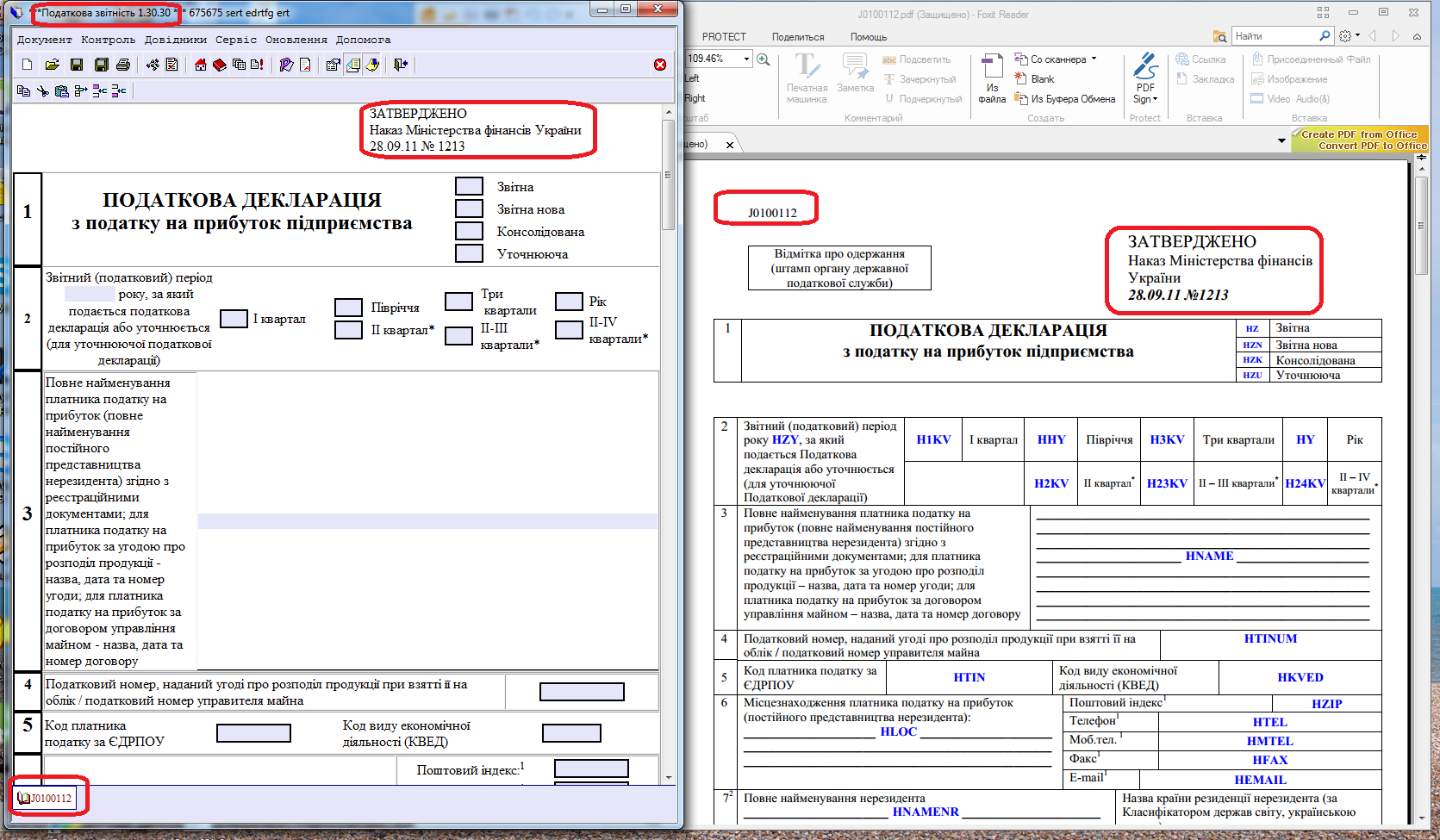Expand the document tab list arrow

click(1281, 140)
